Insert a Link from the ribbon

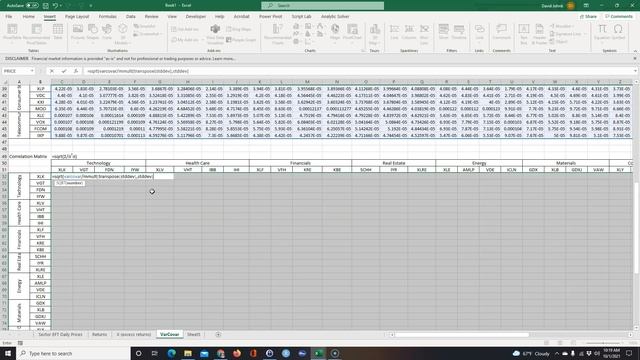(x=480, y=32)
